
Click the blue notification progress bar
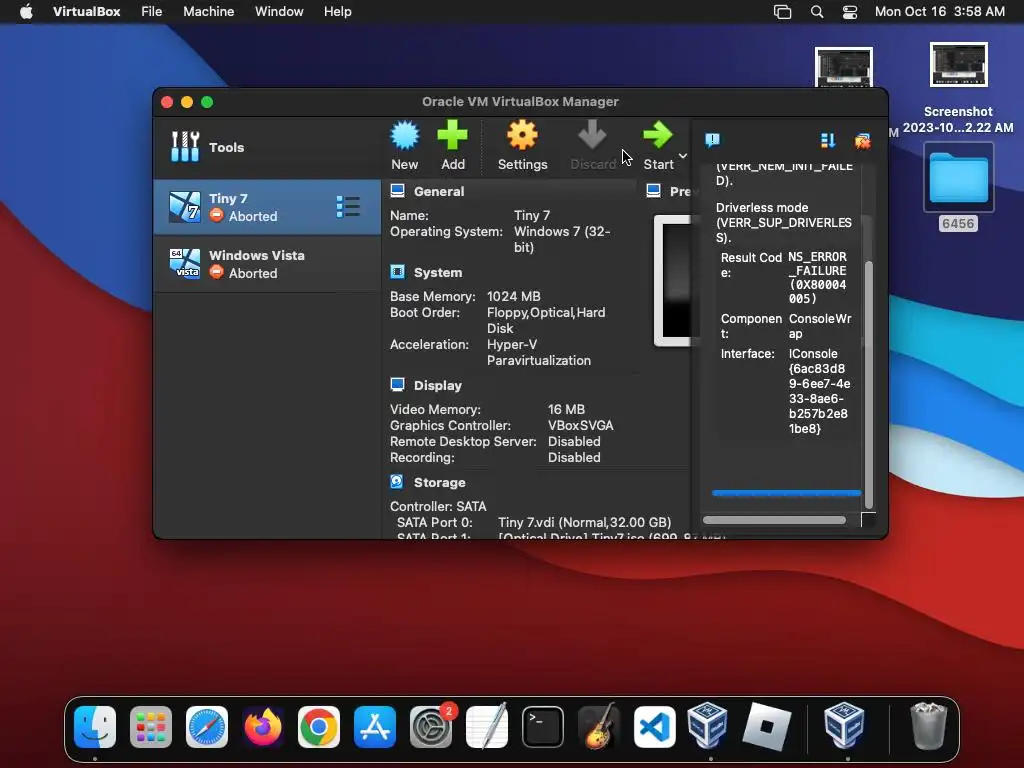tap(786, 493)
